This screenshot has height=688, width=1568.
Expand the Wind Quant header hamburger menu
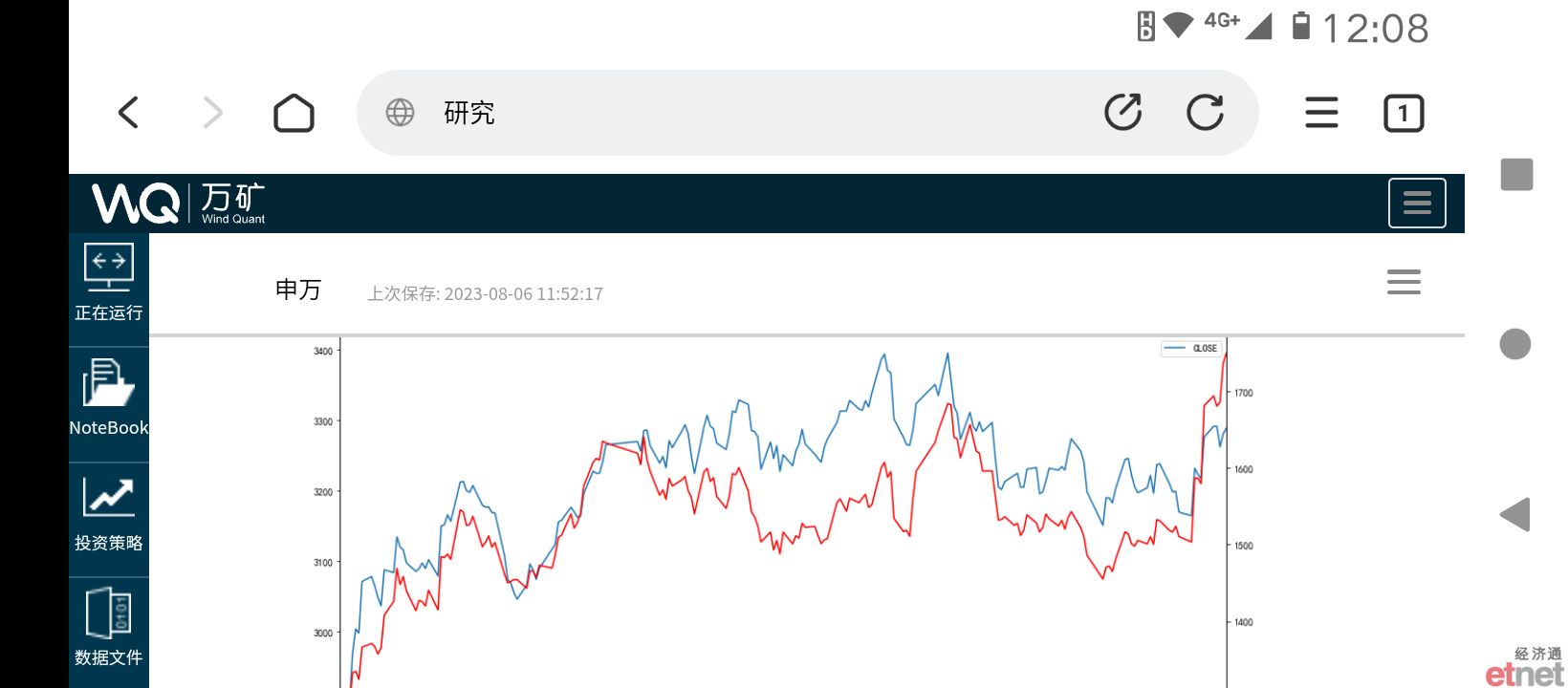click(1417, 203)
